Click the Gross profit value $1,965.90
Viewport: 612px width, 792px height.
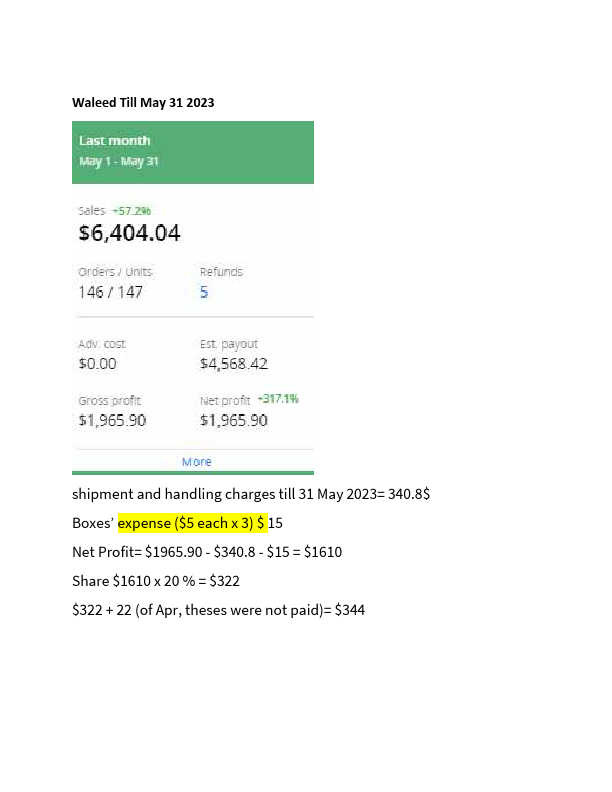point(112,420)
